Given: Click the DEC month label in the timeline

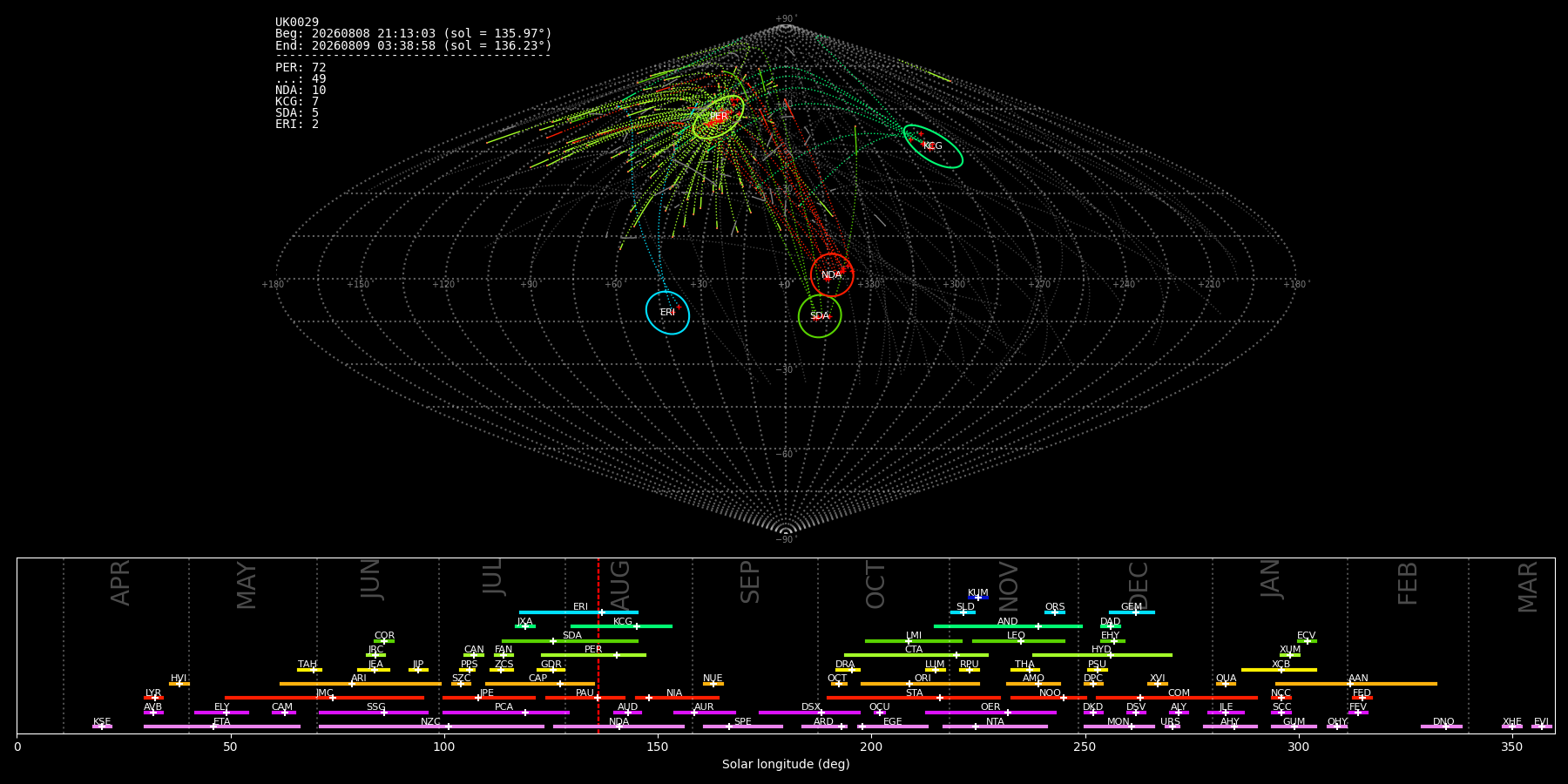Looking at the screenshot, I should coord(1139,585).
